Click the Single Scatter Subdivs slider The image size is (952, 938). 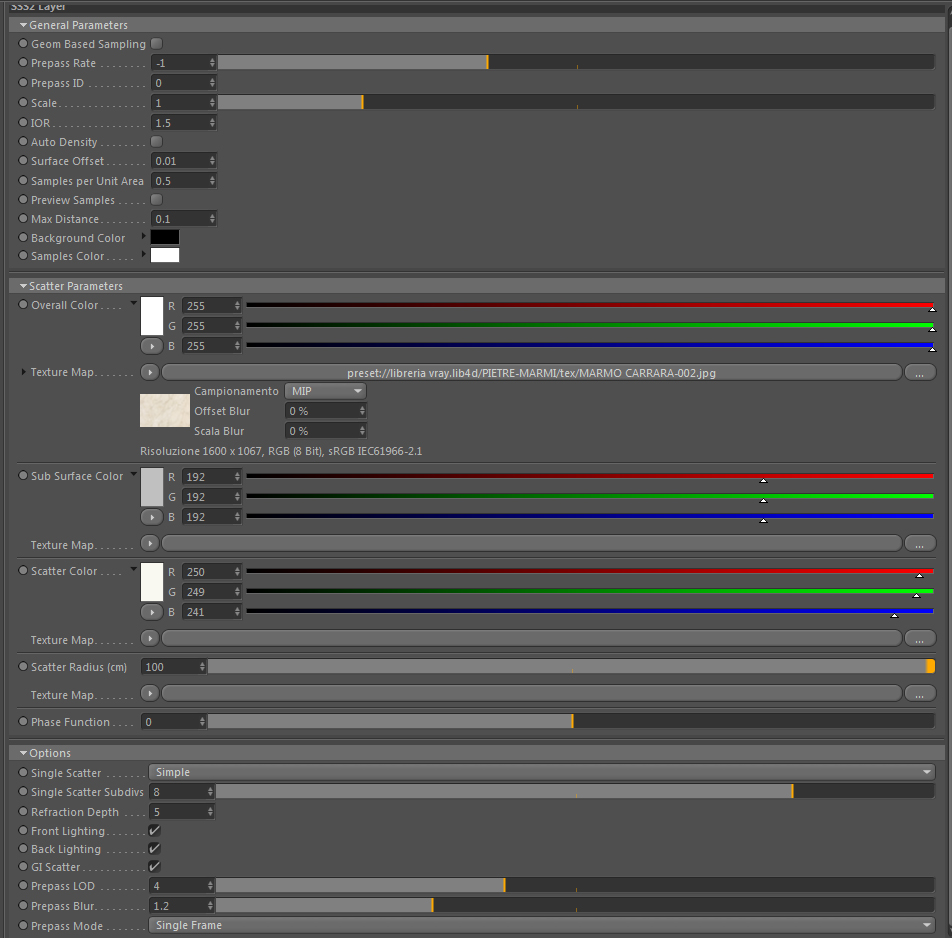[574, 791]
